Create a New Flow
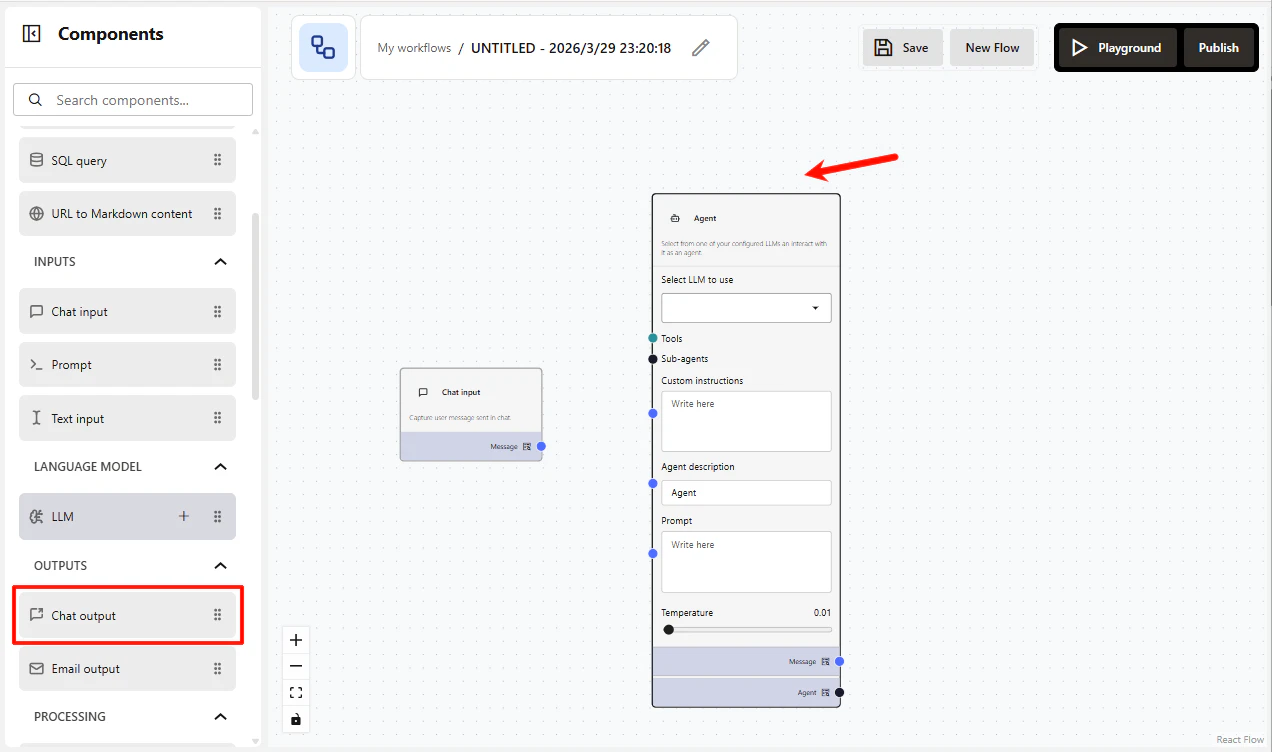This screenshot has height=752, width=1272. tap(992, 48)
